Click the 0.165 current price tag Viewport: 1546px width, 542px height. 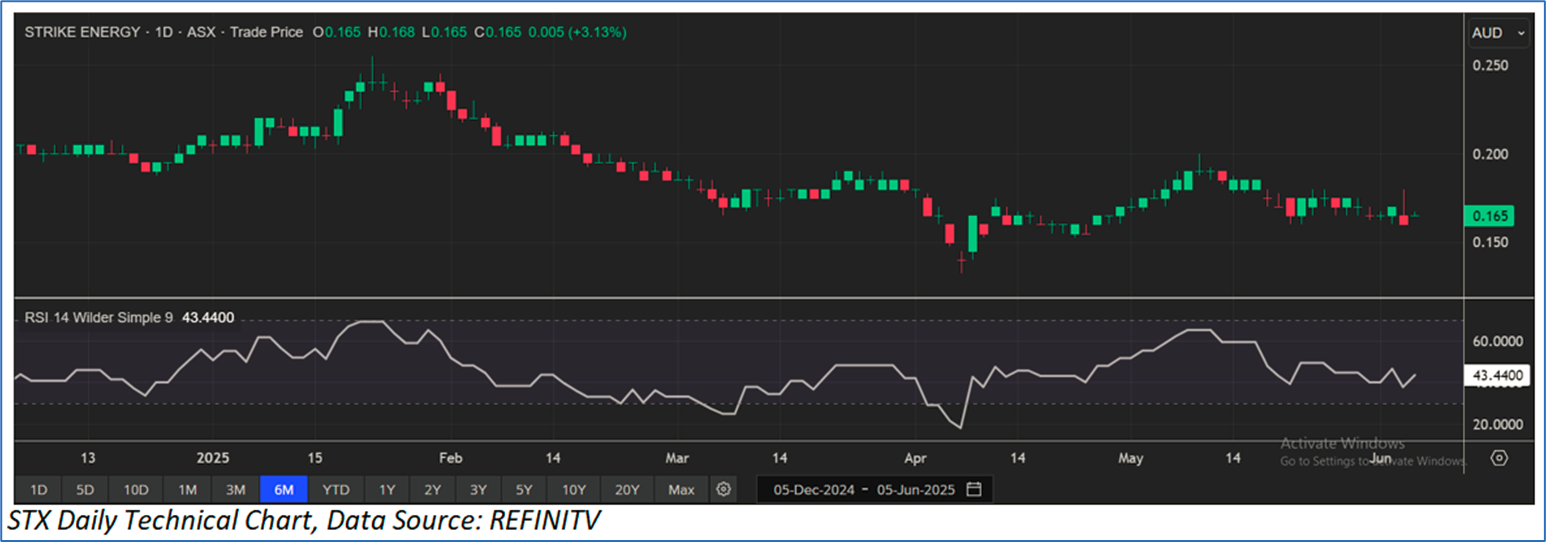(1488, 215)
